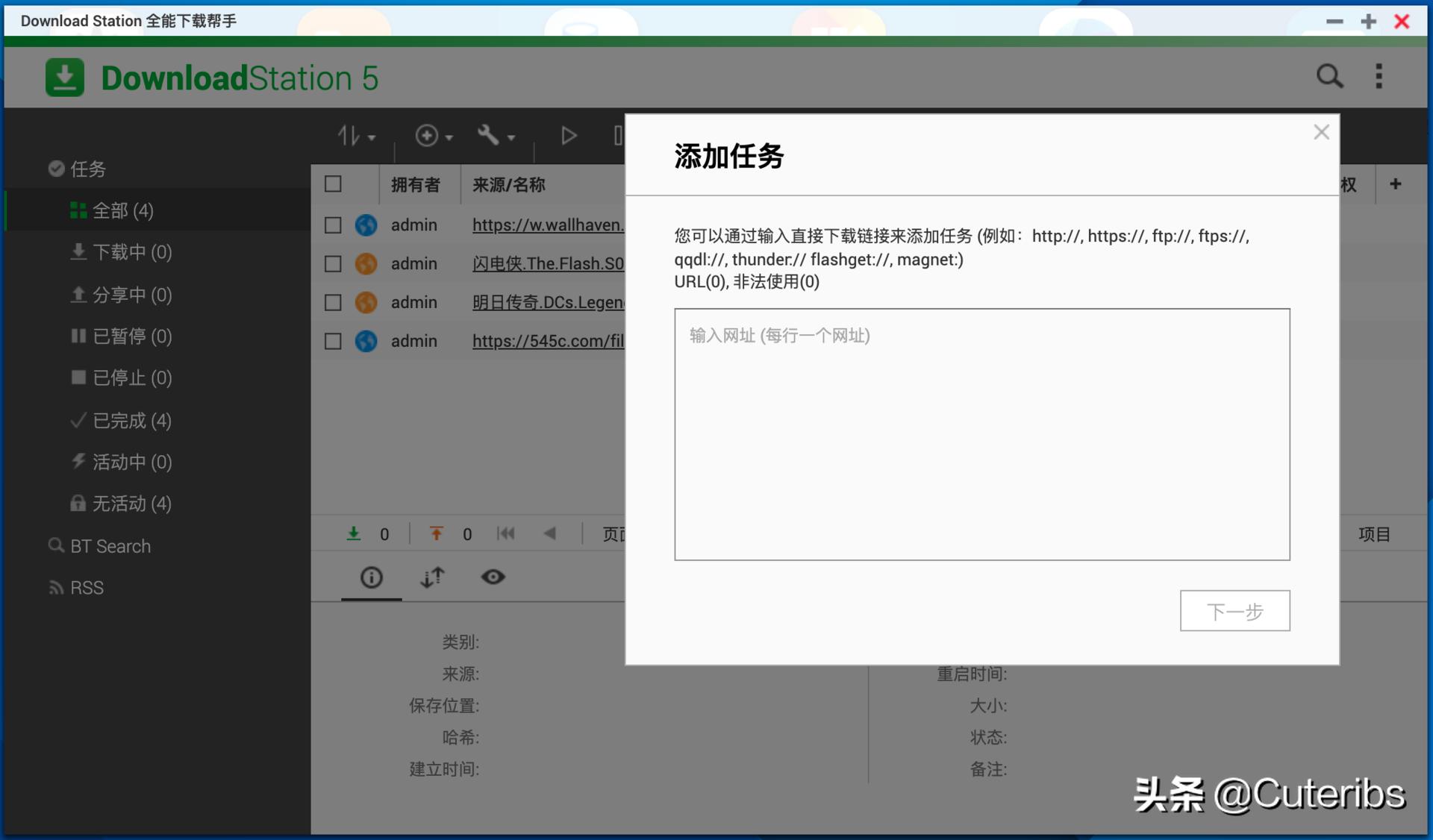Viewport: 1433px width, 840px height.
Task: Expand the wrench settings dropdown
Action: (x=496, y=136)
